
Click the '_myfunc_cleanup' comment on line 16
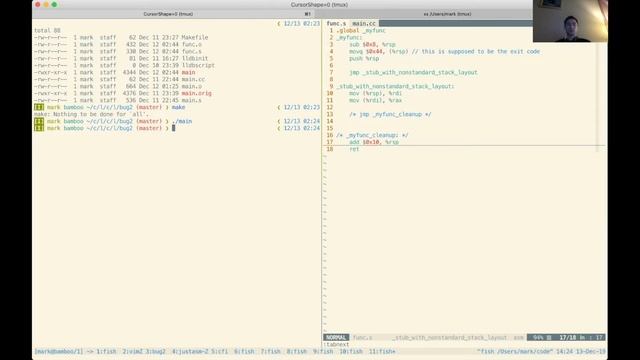tap(372, 135)
